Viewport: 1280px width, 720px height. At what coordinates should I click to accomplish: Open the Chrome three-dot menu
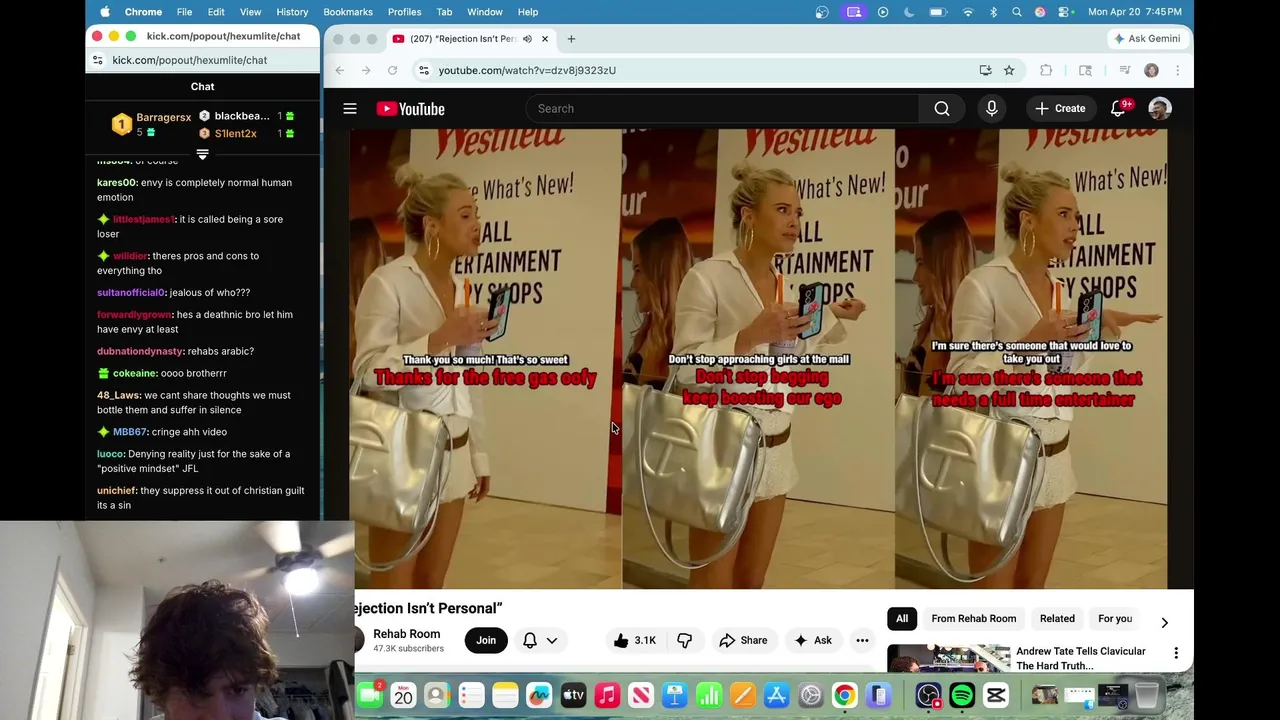(1177, 70)
